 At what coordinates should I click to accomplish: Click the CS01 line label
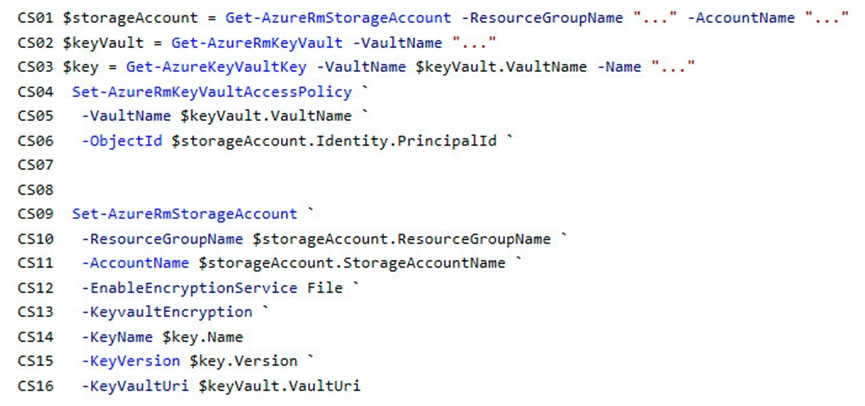pos(36,18)
